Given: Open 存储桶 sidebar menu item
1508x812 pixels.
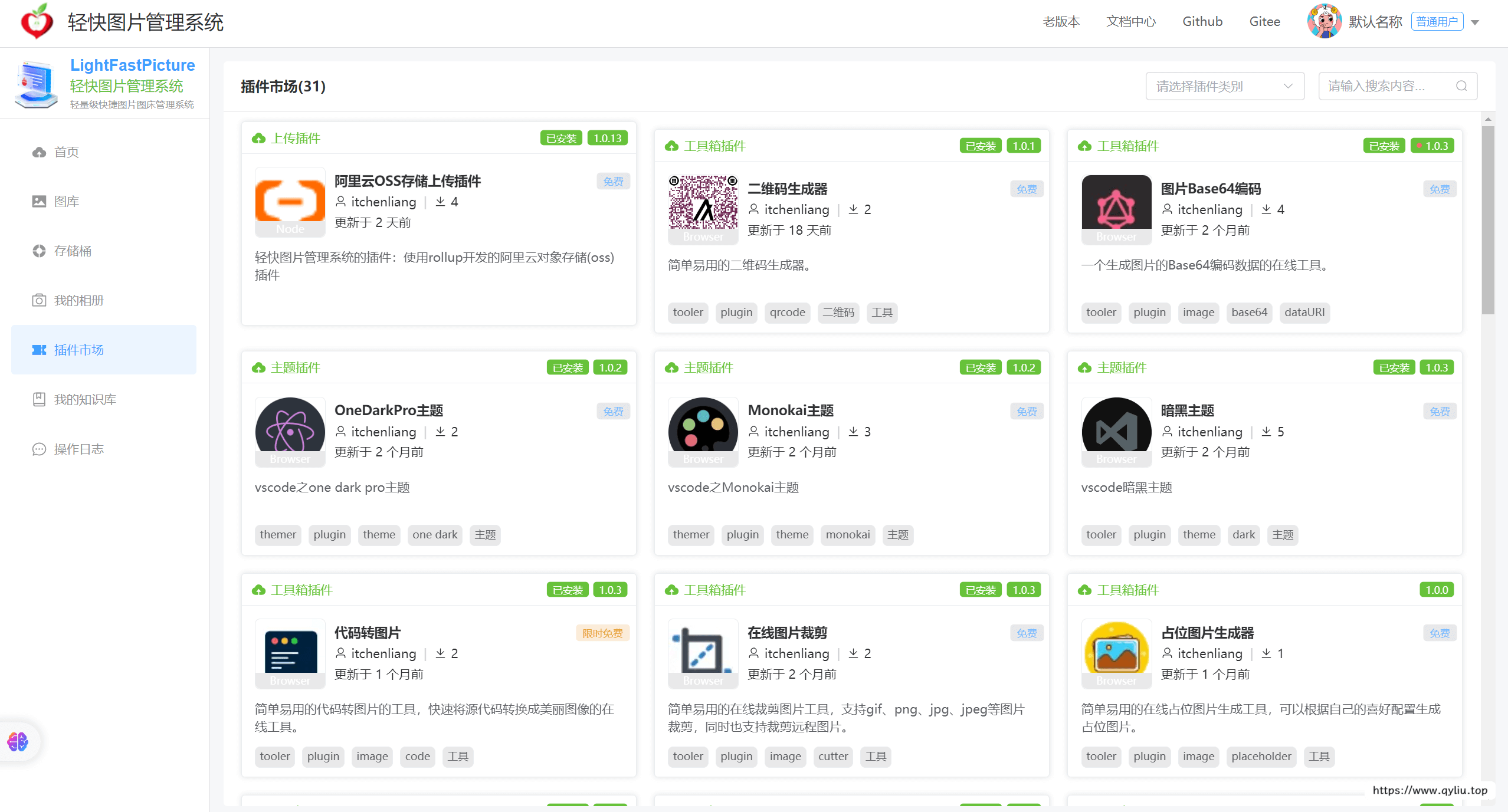Looking at the screenshot, I should coord(73,251).
